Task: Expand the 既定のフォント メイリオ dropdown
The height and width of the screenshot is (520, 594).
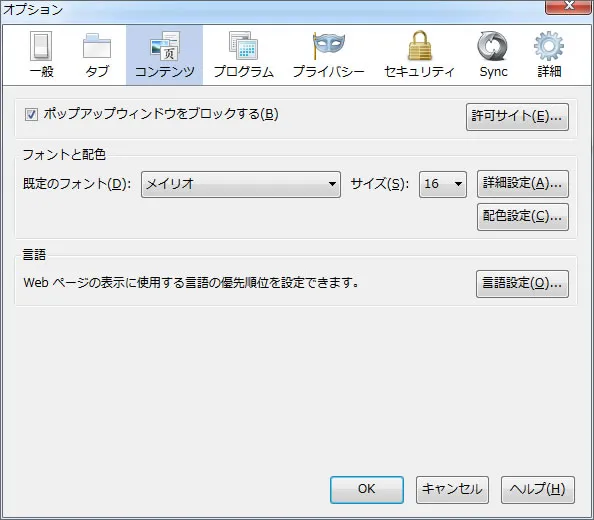Action: [x=241, y=184]
